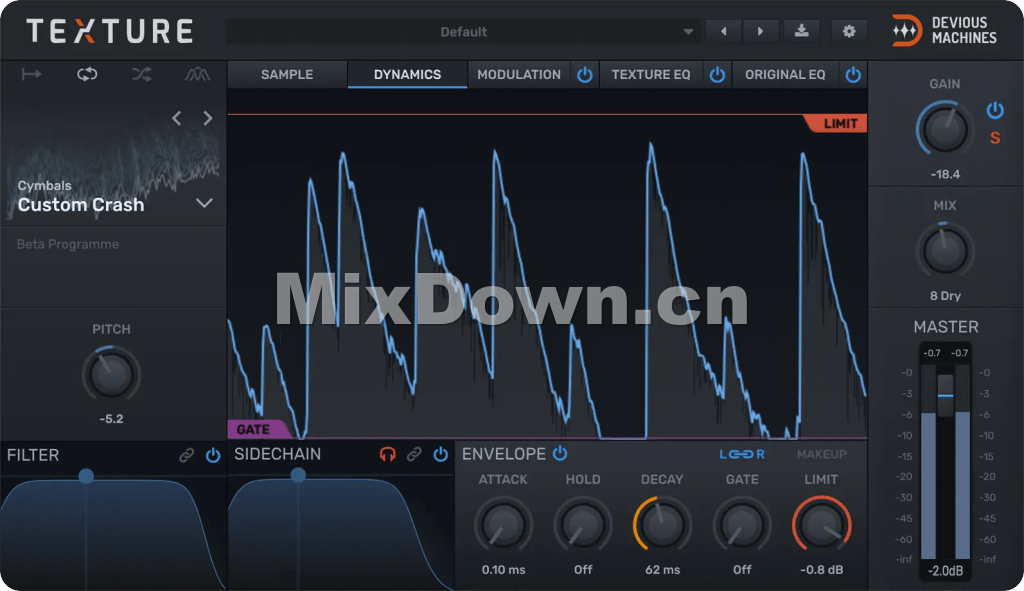
Task: Click the Mix value 8 Dry
Action: tap(945, 296)
